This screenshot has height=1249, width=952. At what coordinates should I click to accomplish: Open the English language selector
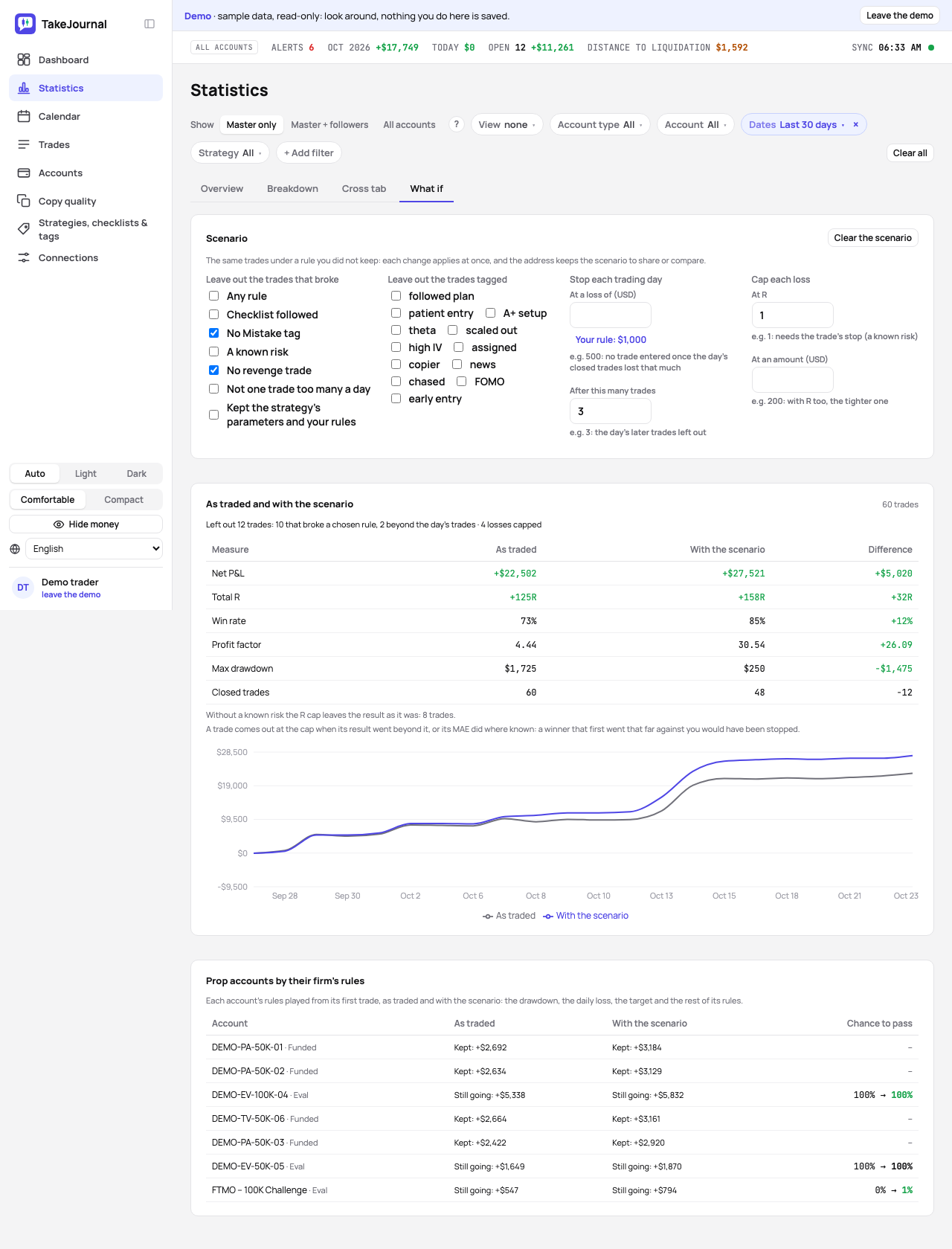(94, 549)
